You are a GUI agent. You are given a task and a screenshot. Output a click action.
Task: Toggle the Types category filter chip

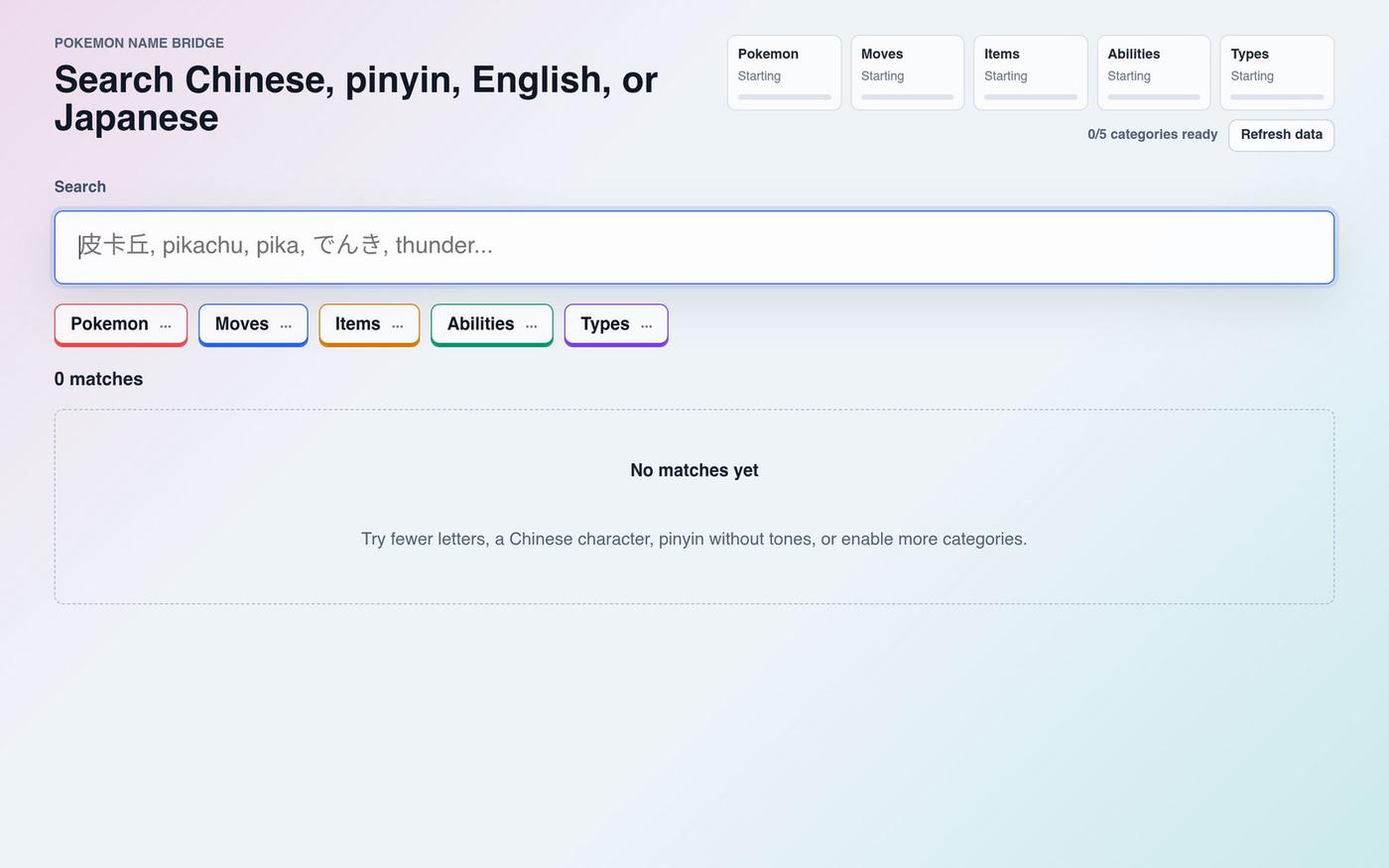tap(616, 325)
